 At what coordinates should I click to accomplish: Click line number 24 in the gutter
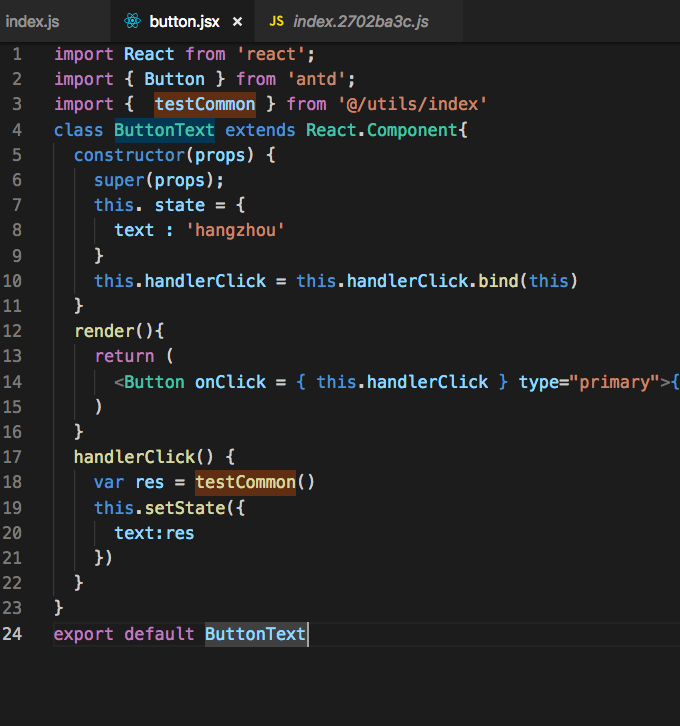point(13,633)
